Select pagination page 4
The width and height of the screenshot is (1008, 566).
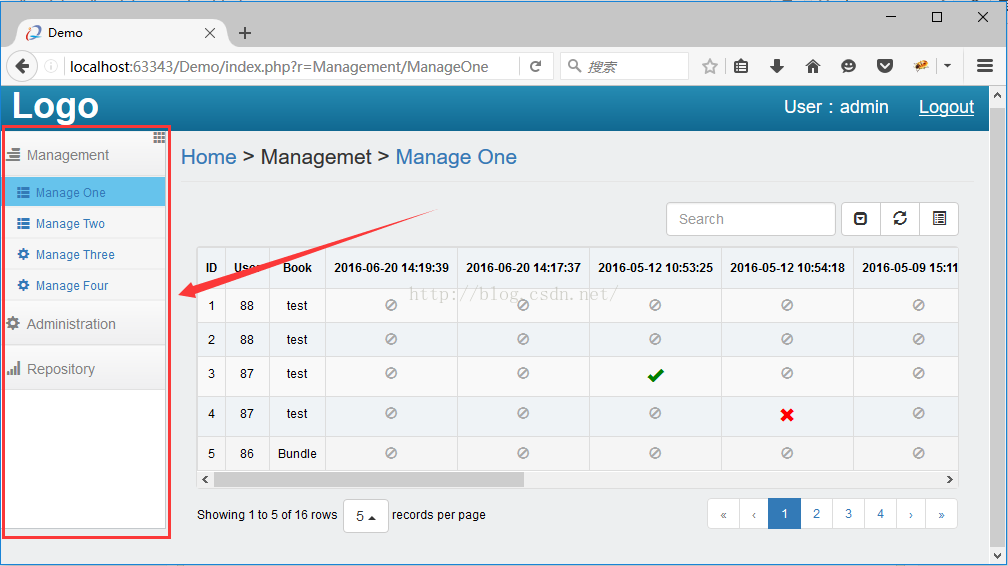pos(880,514)
